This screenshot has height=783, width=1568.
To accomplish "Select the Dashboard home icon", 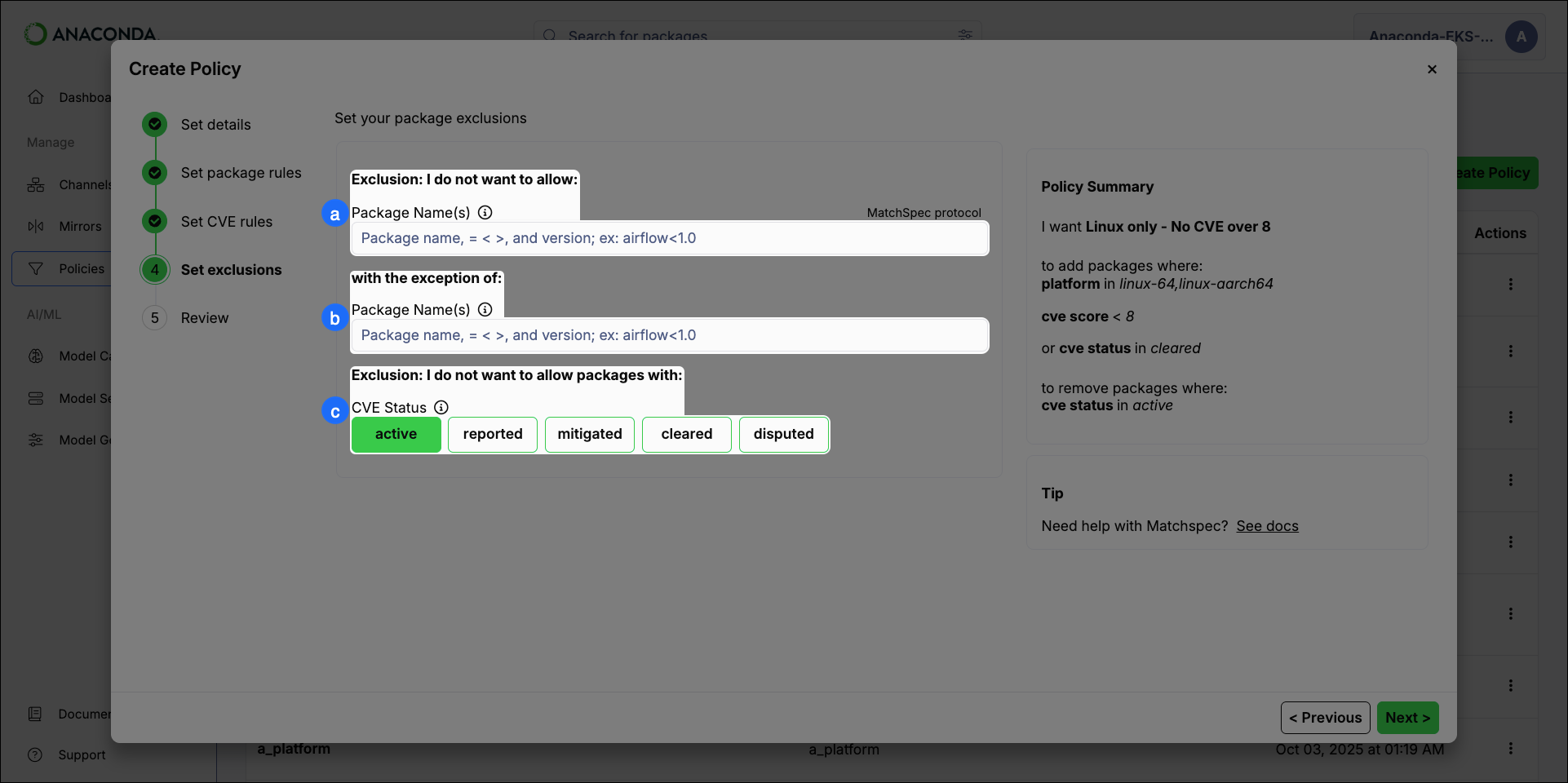I will [x=36, y=96].
